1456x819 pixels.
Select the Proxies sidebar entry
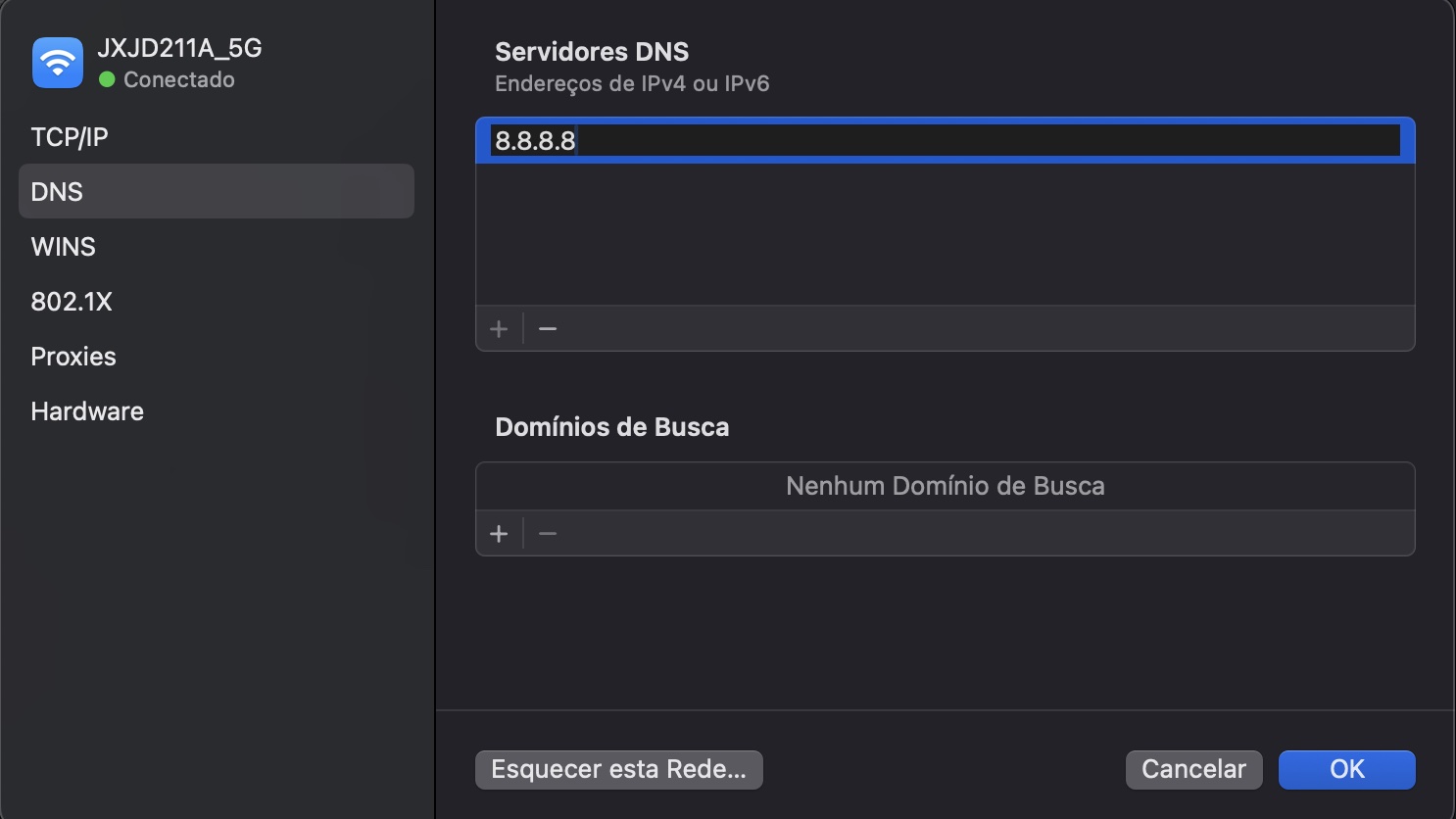coord(73,356)
